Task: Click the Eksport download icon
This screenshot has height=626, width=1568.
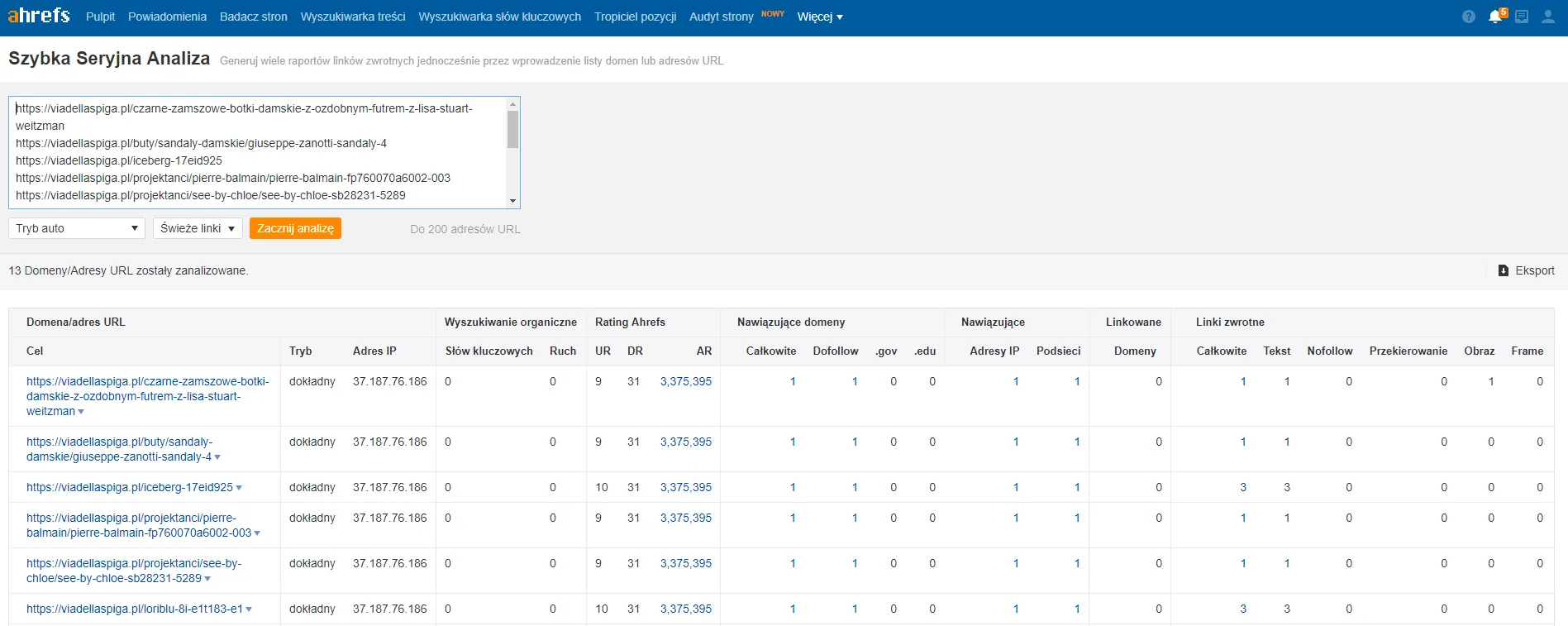Action: [1504, 270]
